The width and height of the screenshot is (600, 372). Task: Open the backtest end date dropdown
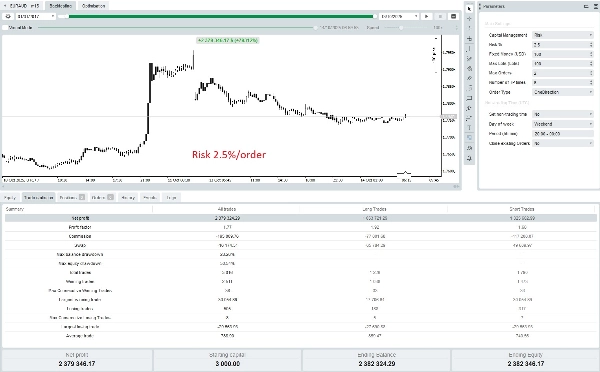399,16
